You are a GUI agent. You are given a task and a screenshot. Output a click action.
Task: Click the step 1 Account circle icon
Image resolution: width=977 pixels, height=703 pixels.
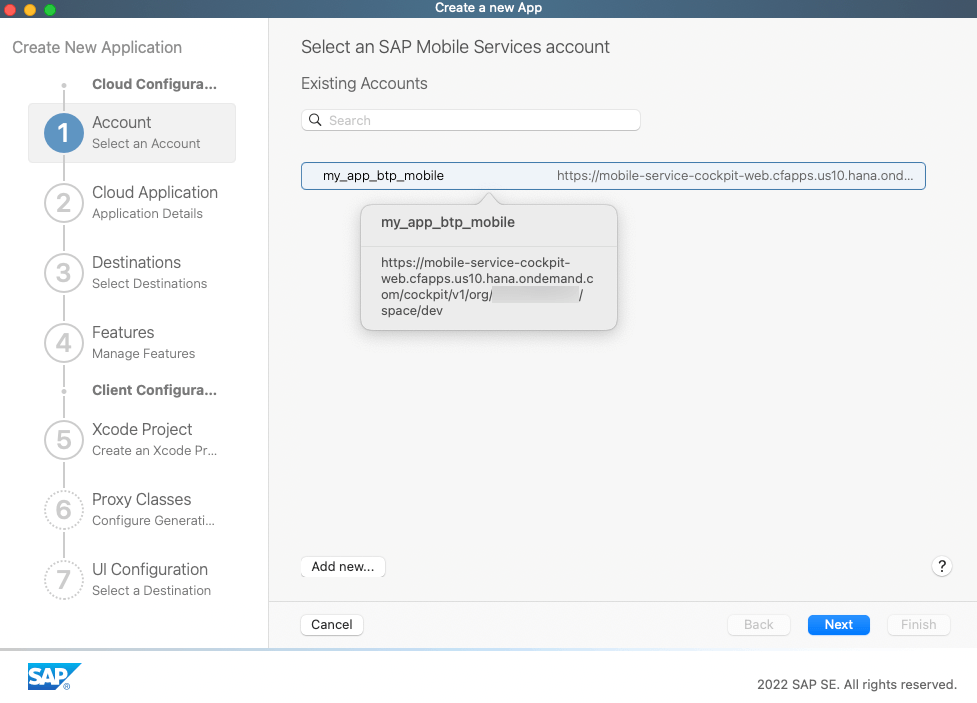[x=64, y=133]
